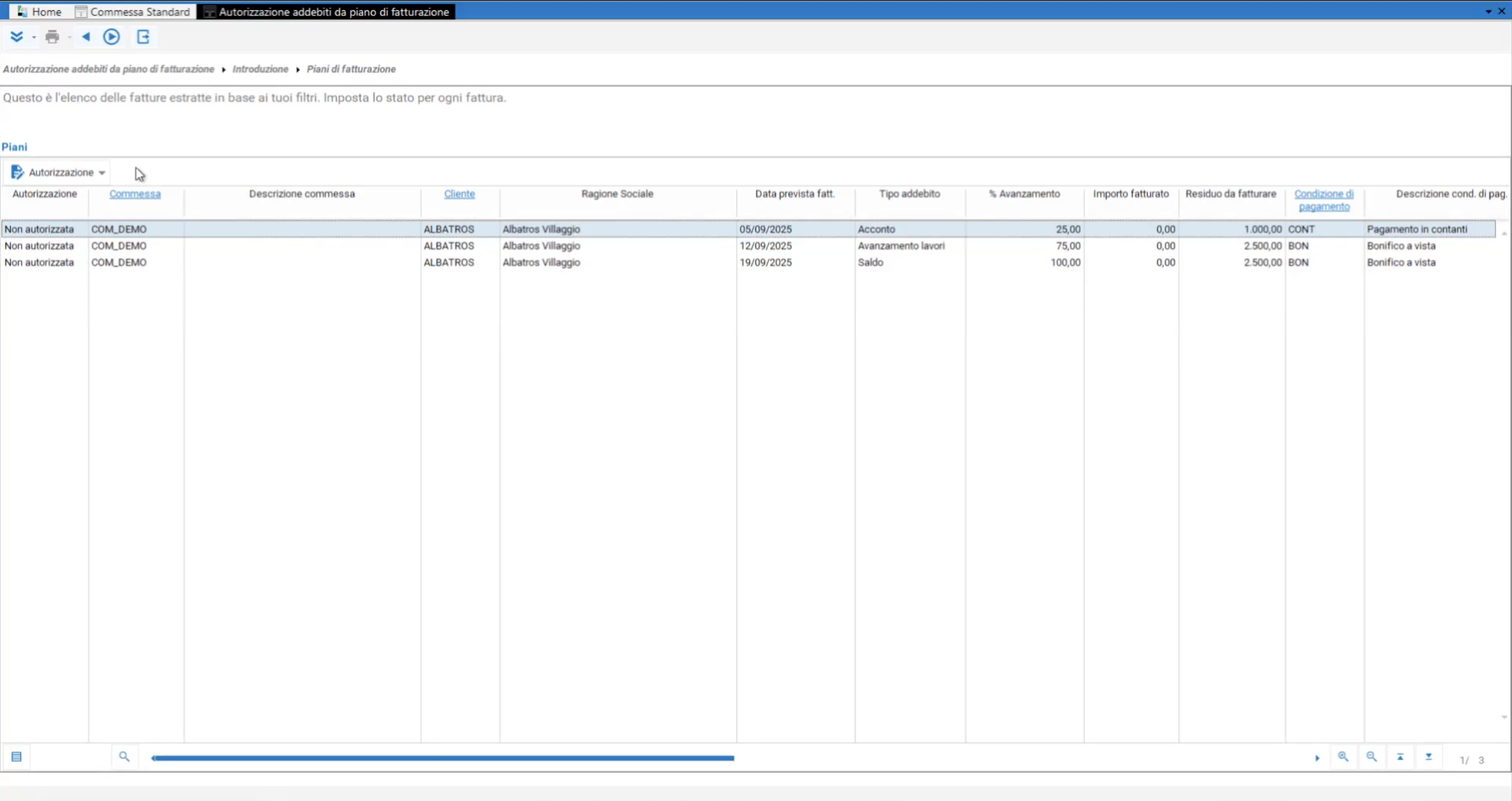Click the 75,00 advancement value
Viewport: 1512px width, 801px height.
[1068, 246]
